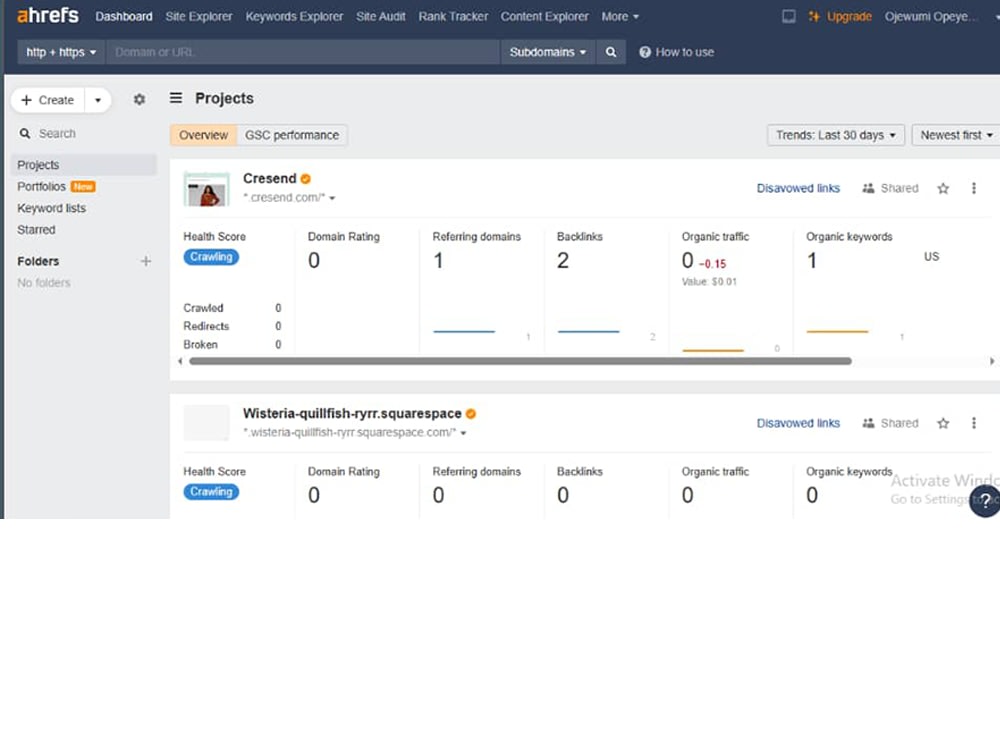Click the Domain or URL input field

click(x=303, y=52)
